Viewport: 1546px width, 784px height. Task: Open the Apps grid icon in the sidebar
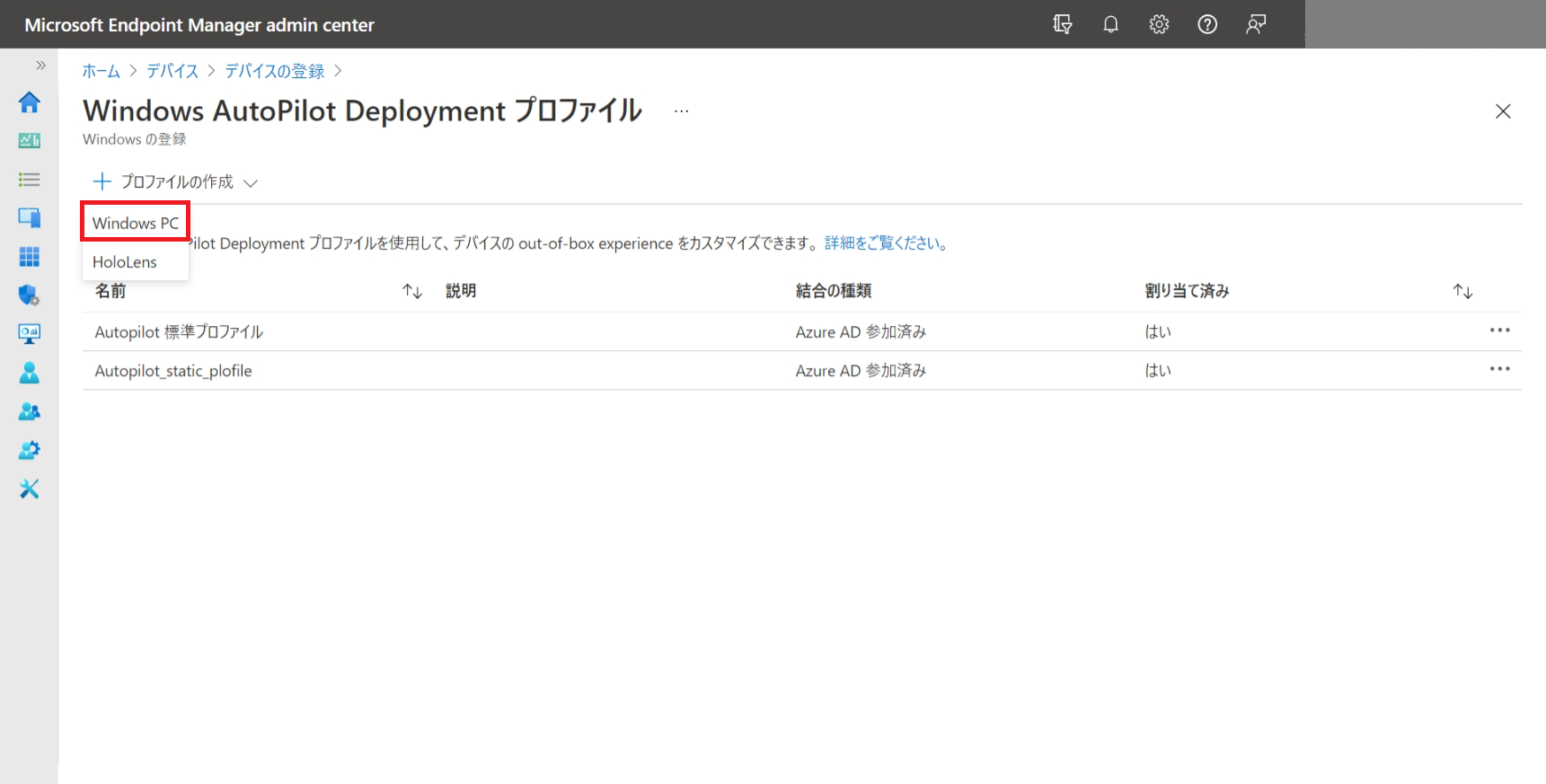29,257
